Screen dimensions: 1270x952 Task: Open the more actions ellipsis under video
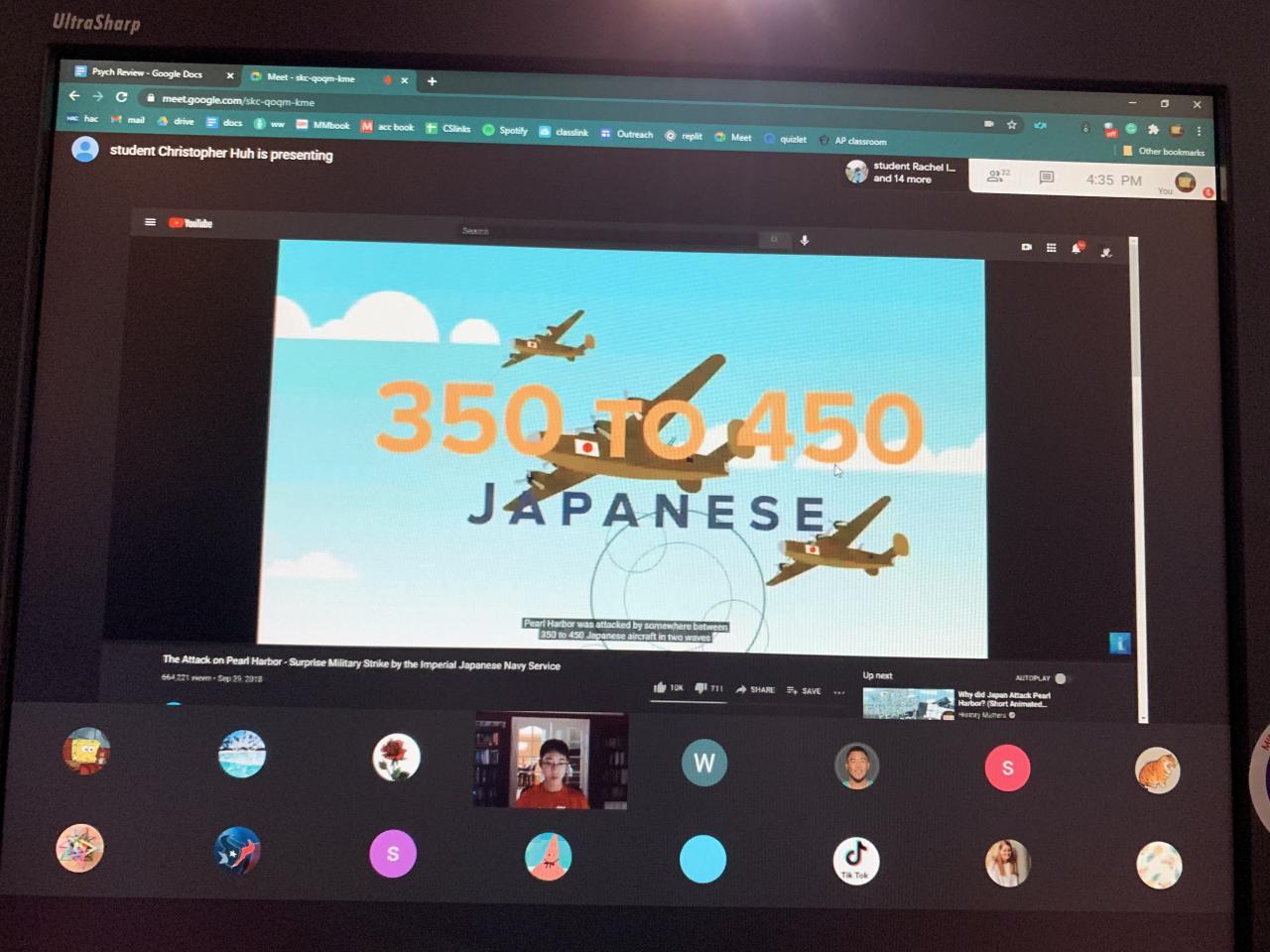click(839, 692)
